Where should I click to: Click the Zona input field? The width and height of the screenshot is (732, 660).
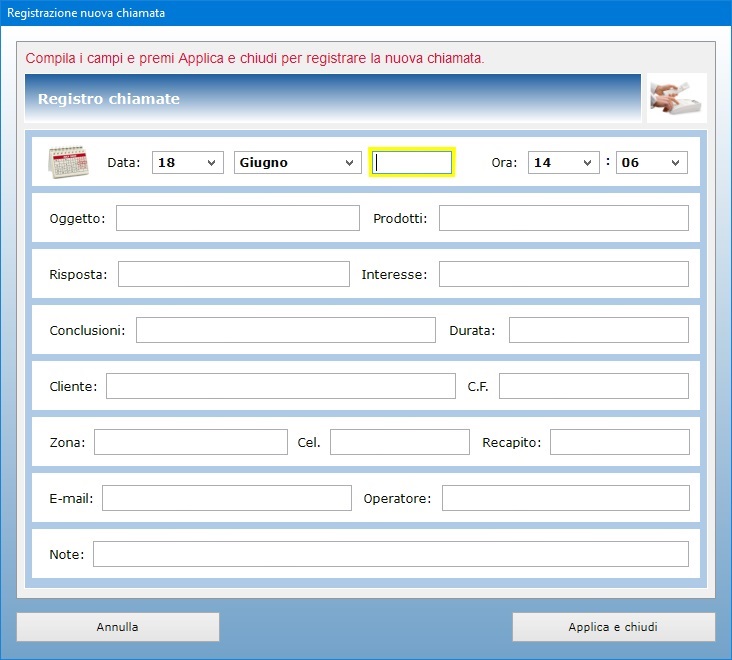pos(190,442)
